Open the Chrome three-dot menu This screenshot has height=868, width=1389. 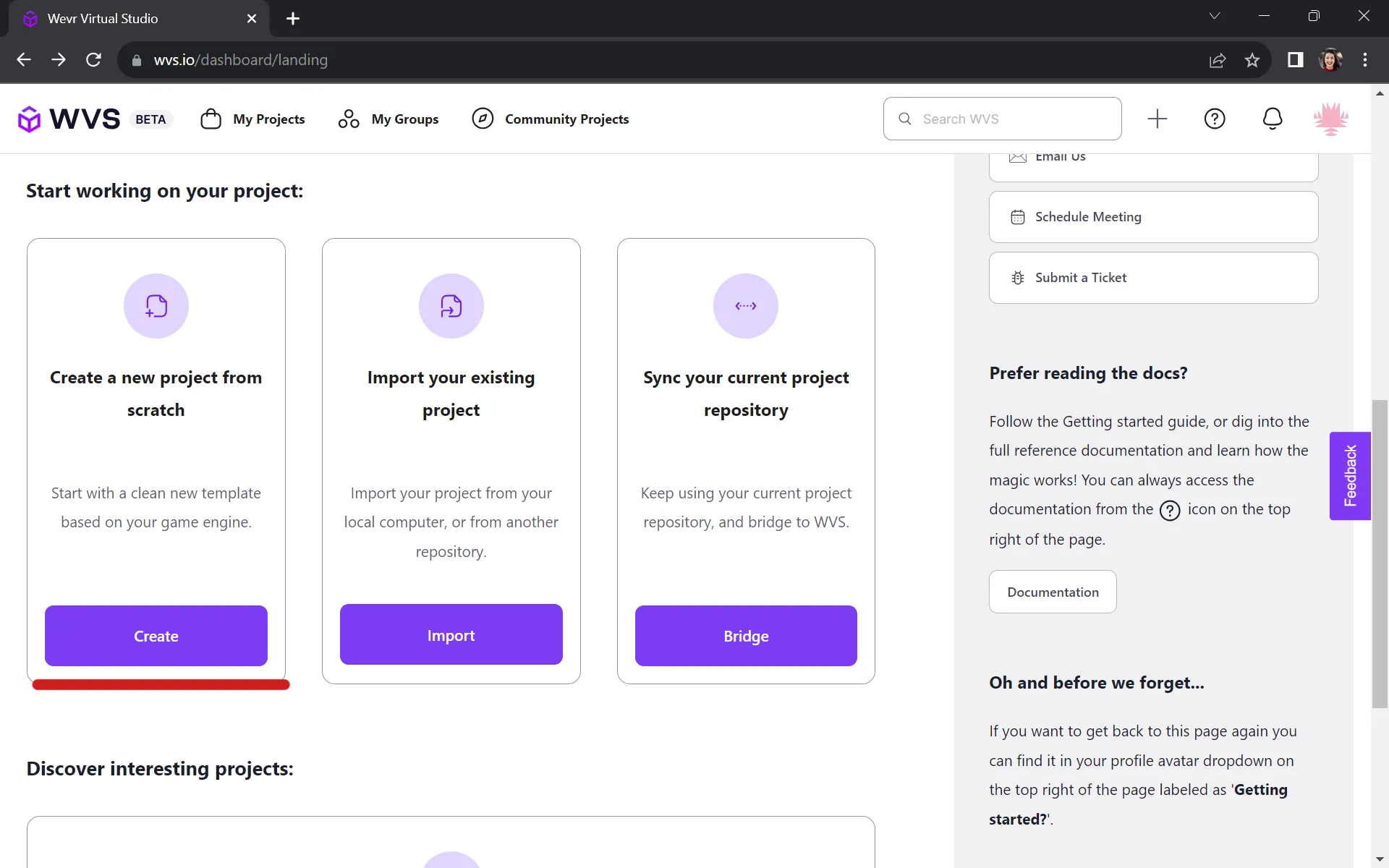tap(1365, 60)
